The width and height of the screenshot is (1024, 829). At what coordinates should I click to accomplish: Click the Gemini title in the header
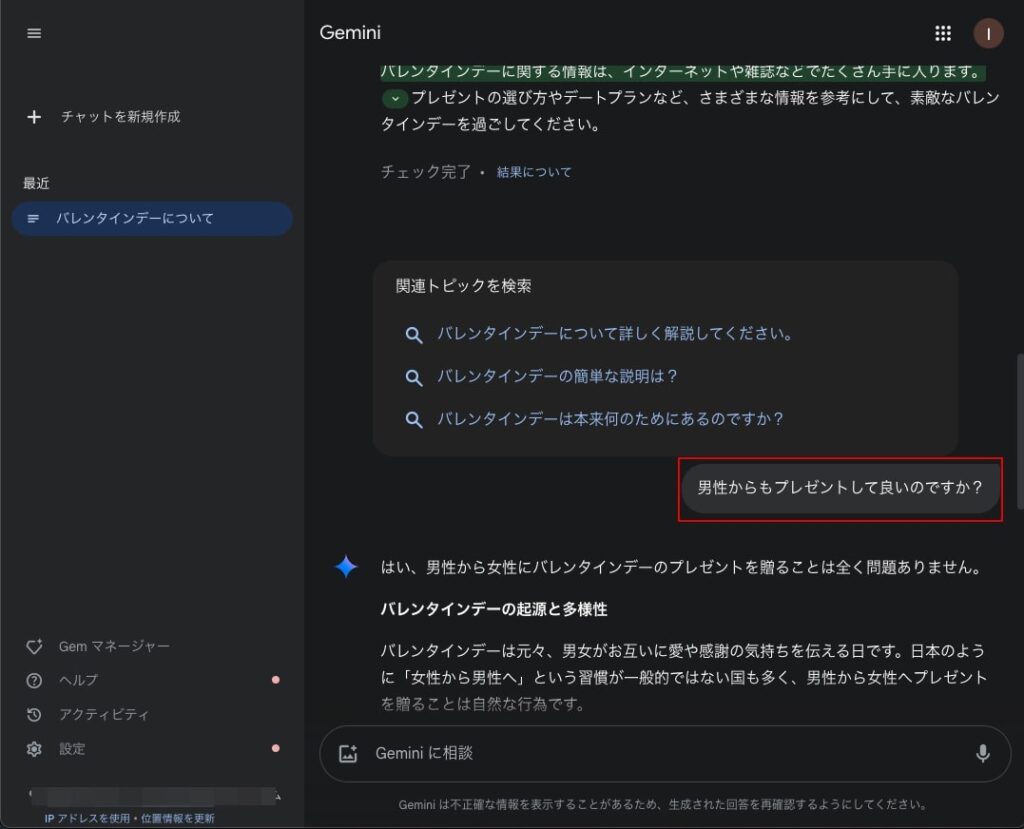349,33
